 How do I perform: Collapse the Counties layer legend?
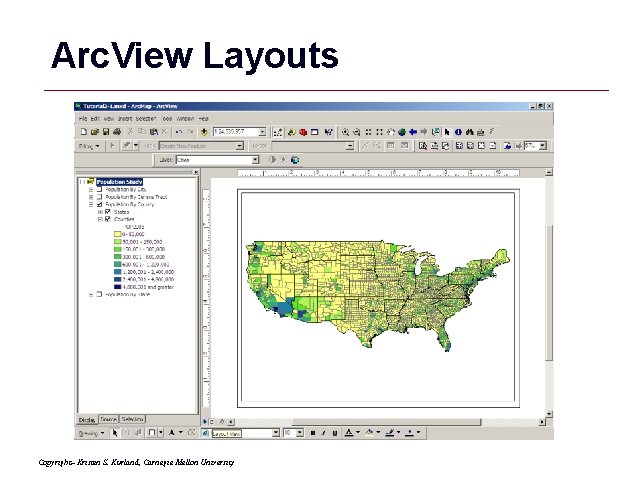[x=100, y=219]
